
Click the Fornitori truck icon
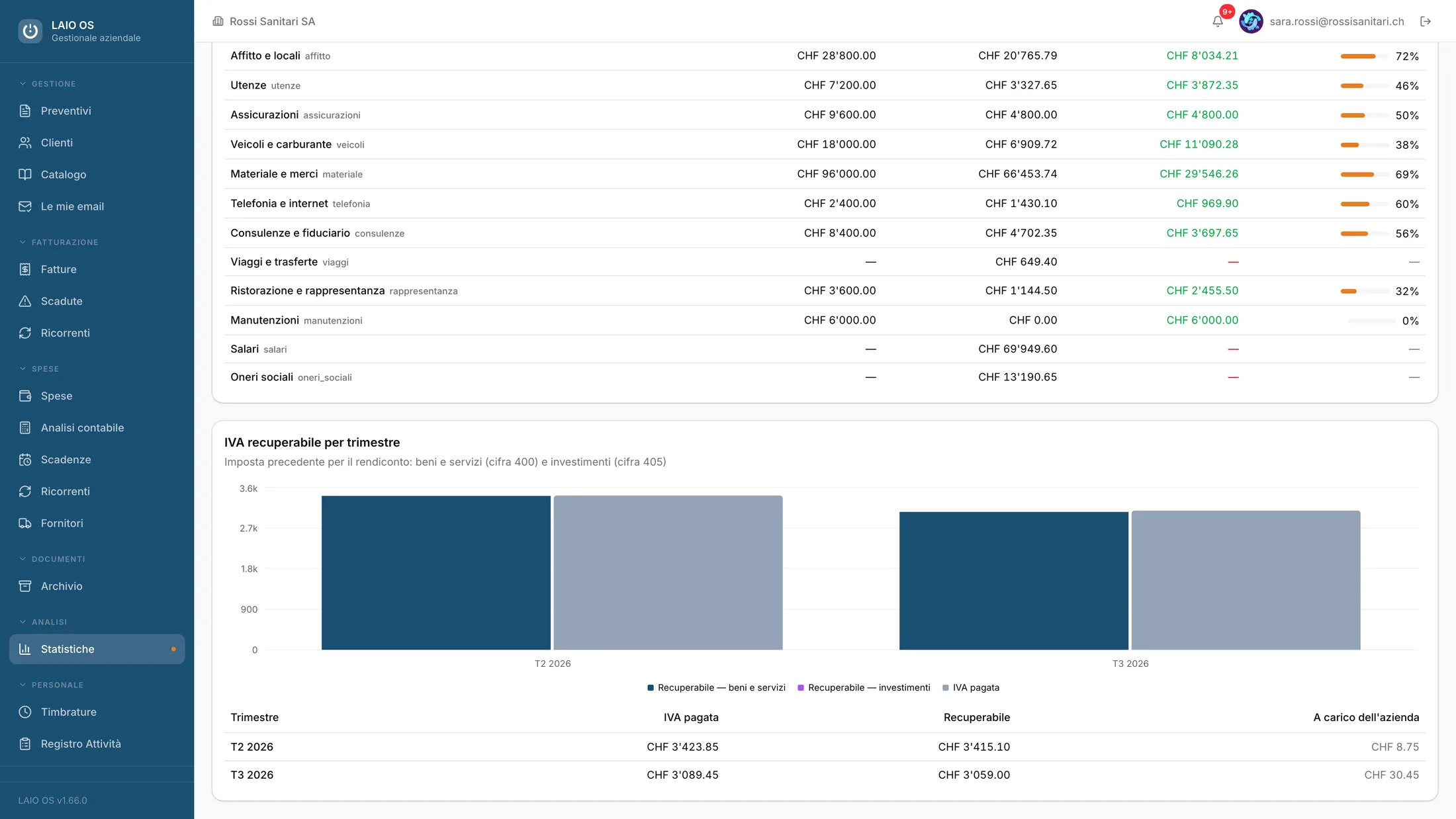(25, 523)
